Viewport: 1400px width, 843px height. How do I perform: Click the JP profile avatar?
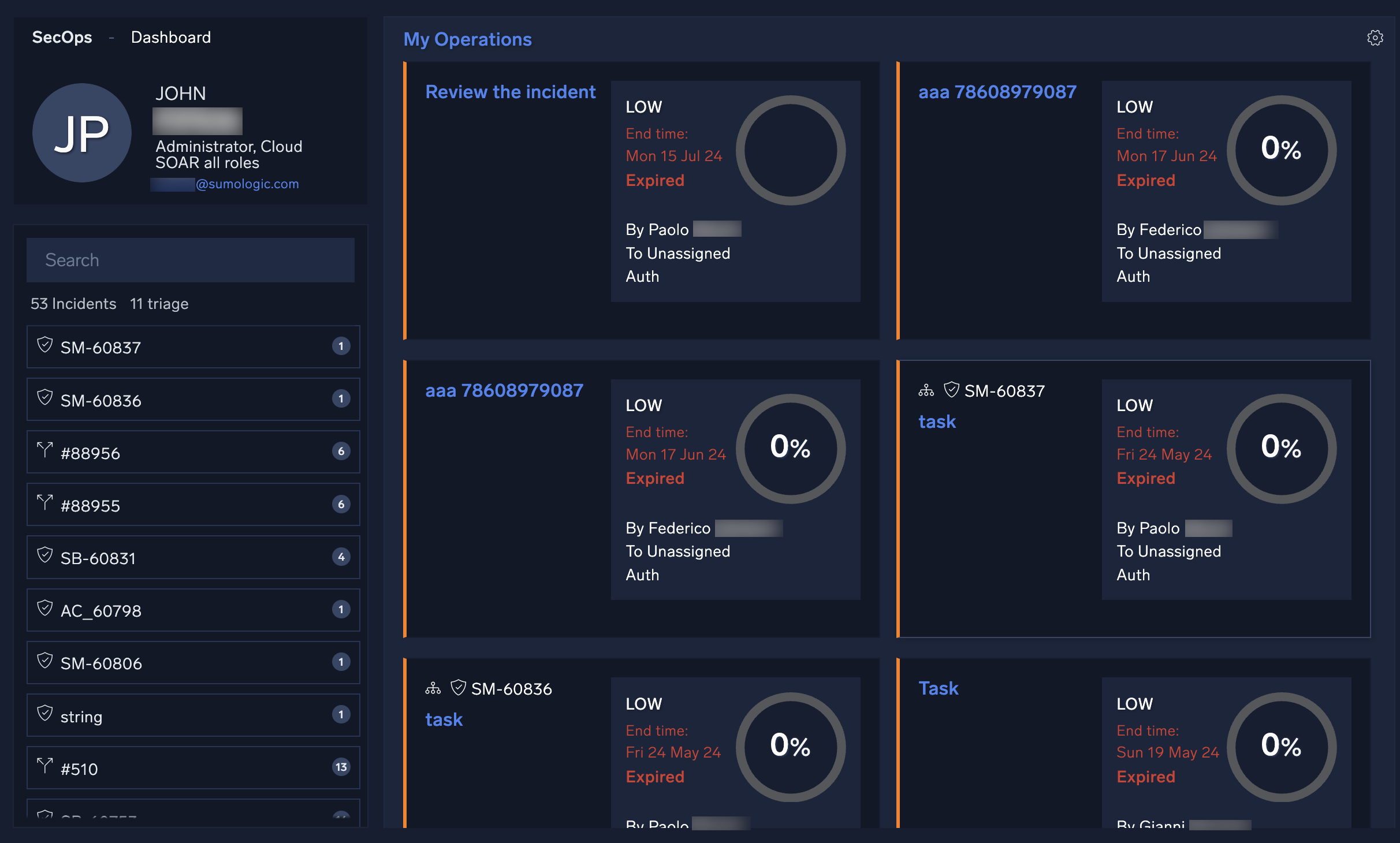81,133
